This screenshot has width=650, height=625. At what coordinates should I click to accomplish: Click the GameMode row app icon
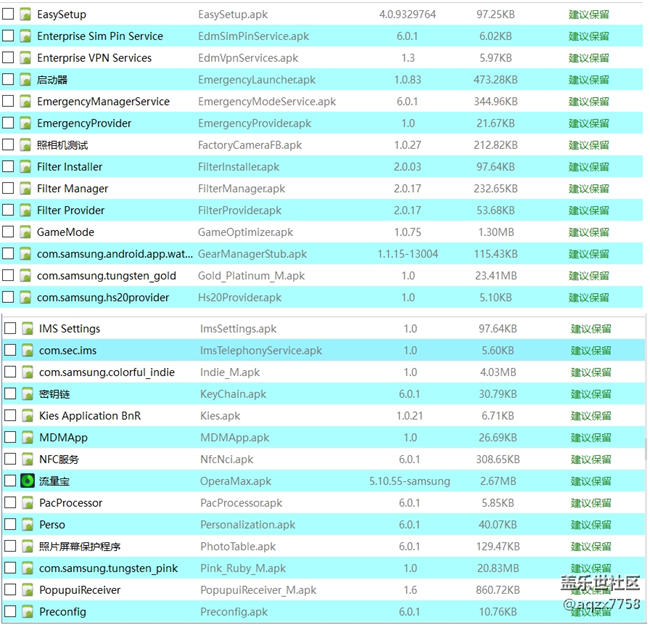[x=26, y=232]
